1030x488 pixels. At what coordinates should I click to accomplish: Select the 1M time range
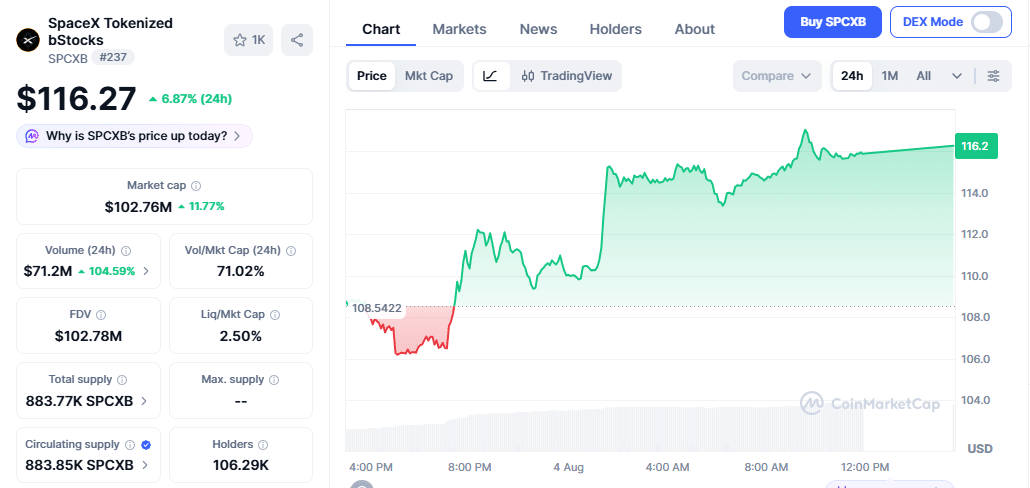pyautogui.click(x=889, y=76)
